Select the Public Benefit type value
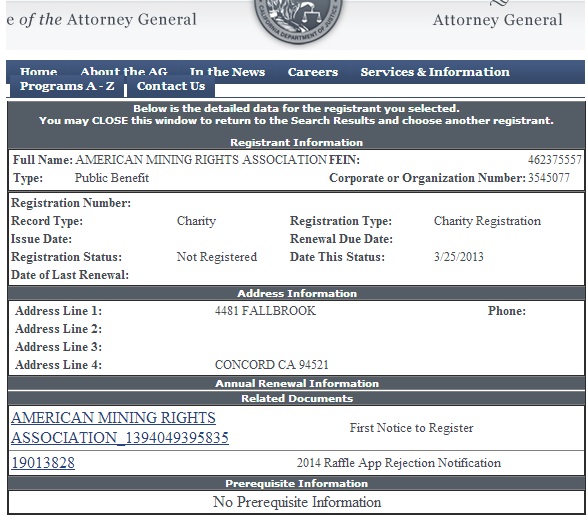Screen dimensions: 588x516 click(112, 178)
